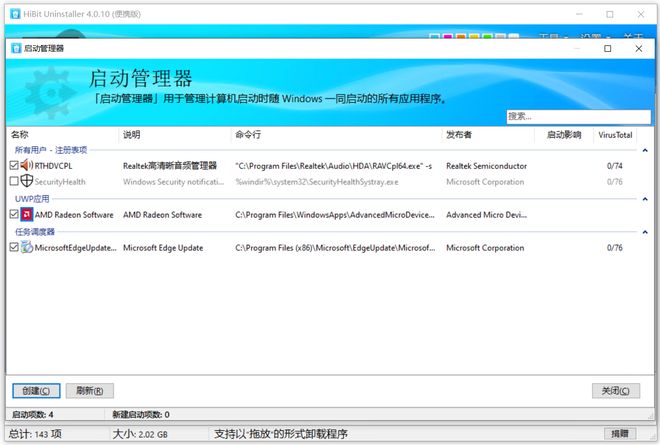The width and height of the screenshot is (660, 445).
Task: Pick the orange theme swatch in HiBit Uninstaller
Action: (x=461, y=37)
